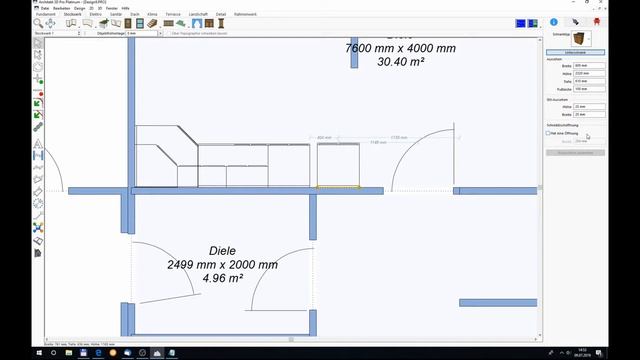Image resolution: width=640 pixels, height=360 pixels.
Task: Open the Design menu
Action: 80,8
